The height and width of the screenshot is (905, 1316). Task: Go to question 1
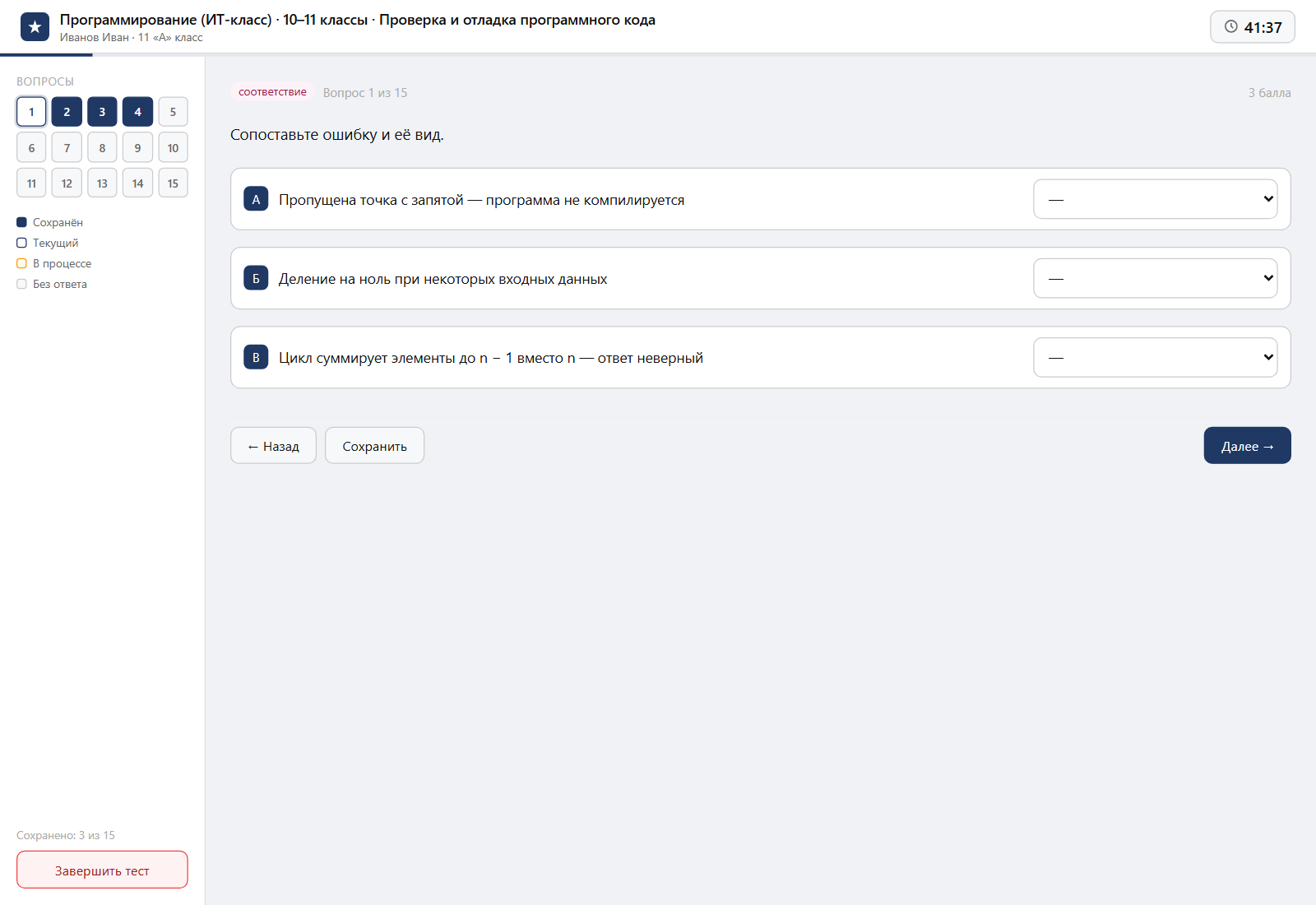(x=31, y=112)
